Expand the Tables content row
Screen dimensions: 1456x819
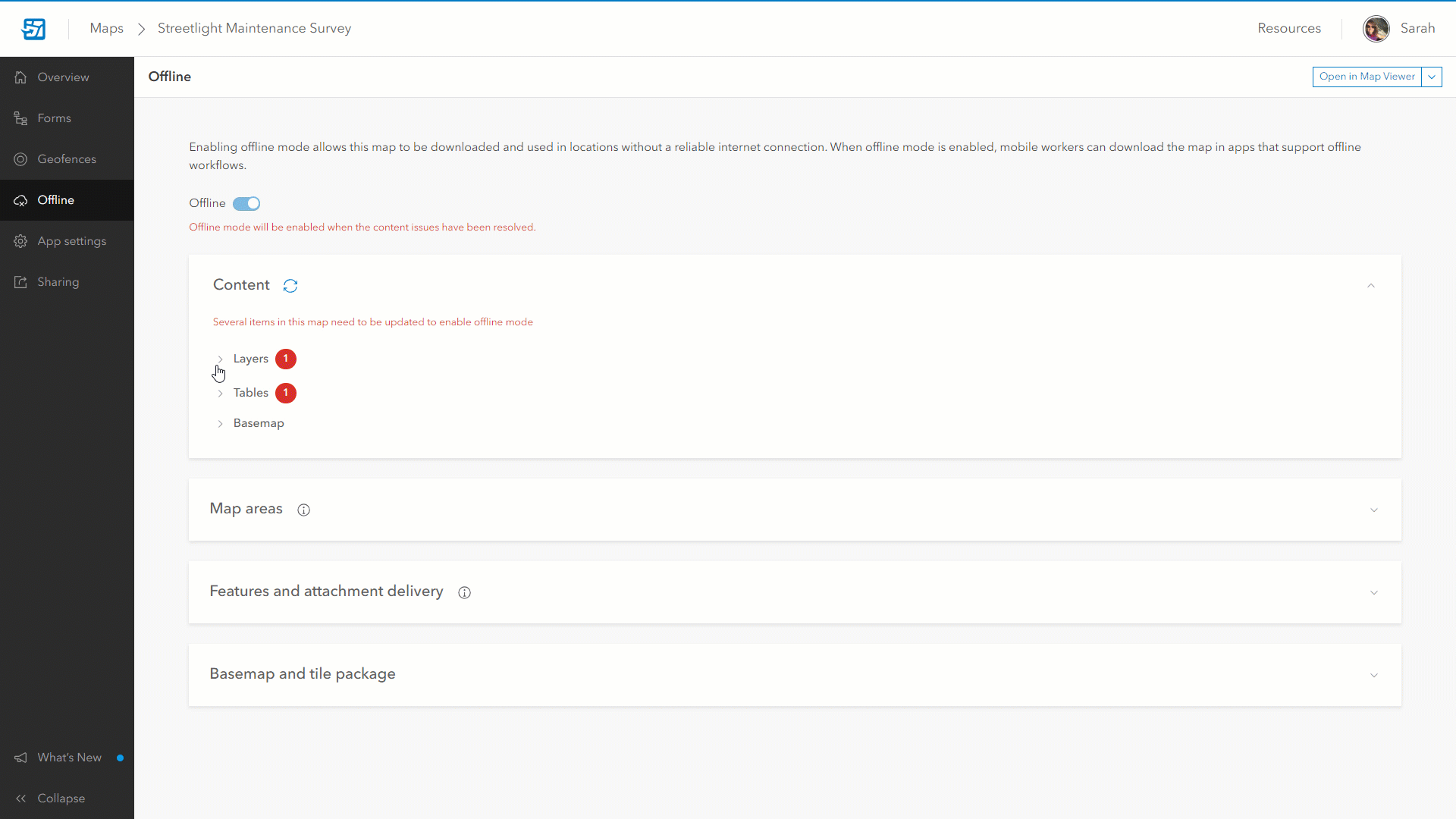coord(220,393)
